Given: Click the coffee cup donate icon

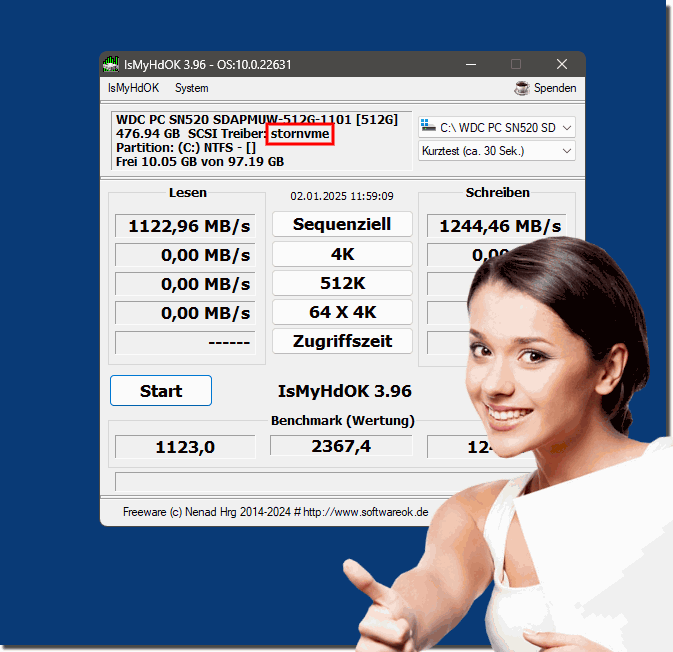Looking at the screenshot, I should point(522,88).
